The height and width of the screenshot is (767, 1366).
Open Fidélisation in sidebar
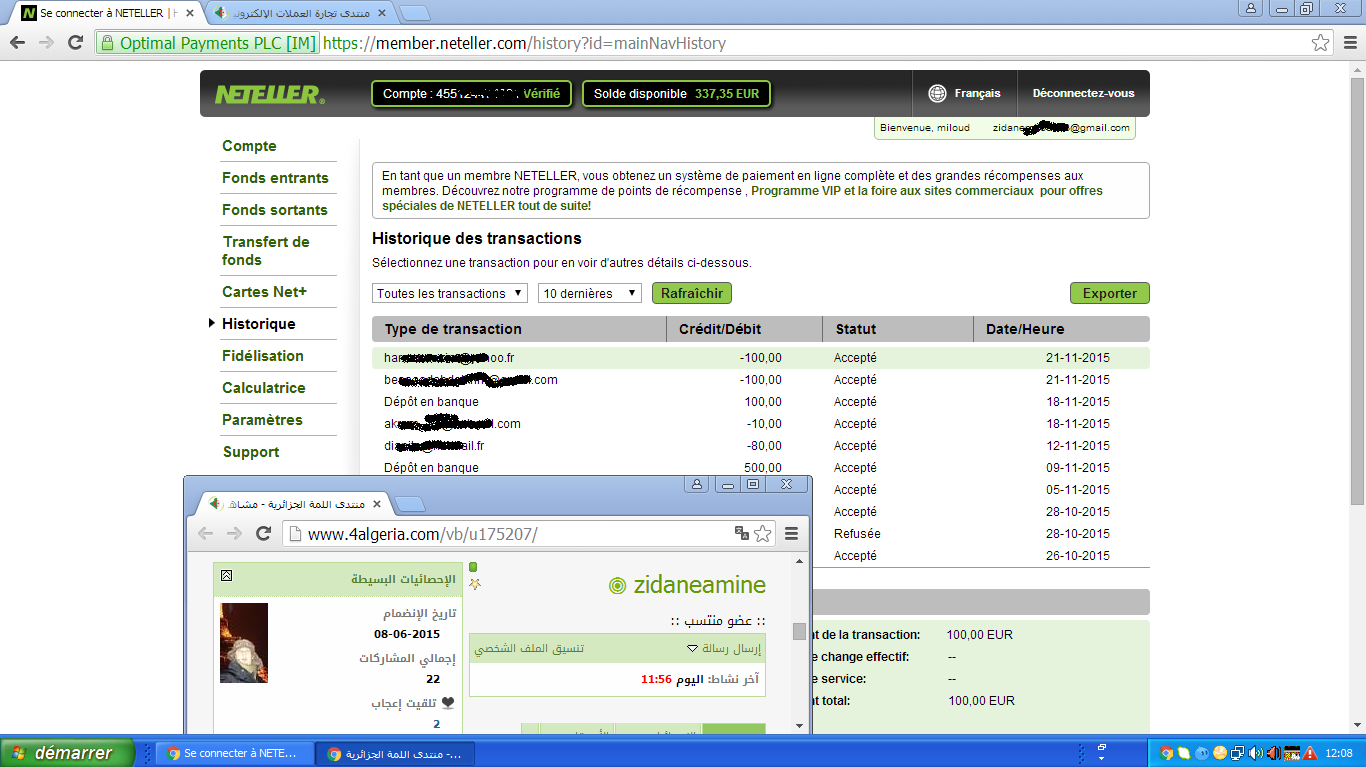pyautogui.click(x=263, y=356)
